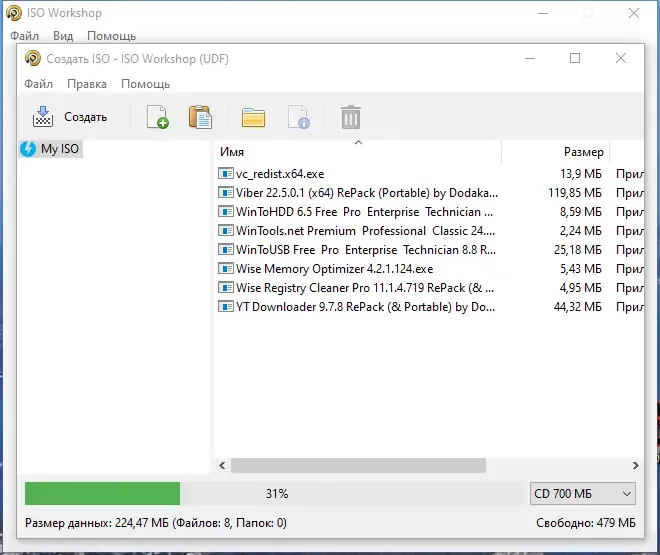Click the Свободно: 479 МБ status text
Screen dimensions: 660x555
[x=586, y=523]
